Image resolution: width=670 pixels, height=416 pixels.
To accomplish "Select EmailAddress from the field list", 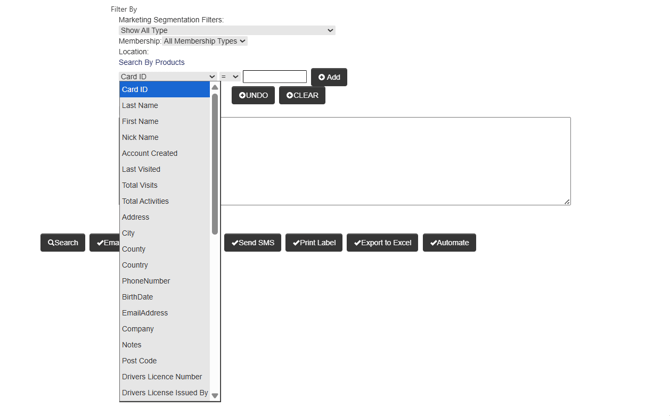I will (145, 313).
